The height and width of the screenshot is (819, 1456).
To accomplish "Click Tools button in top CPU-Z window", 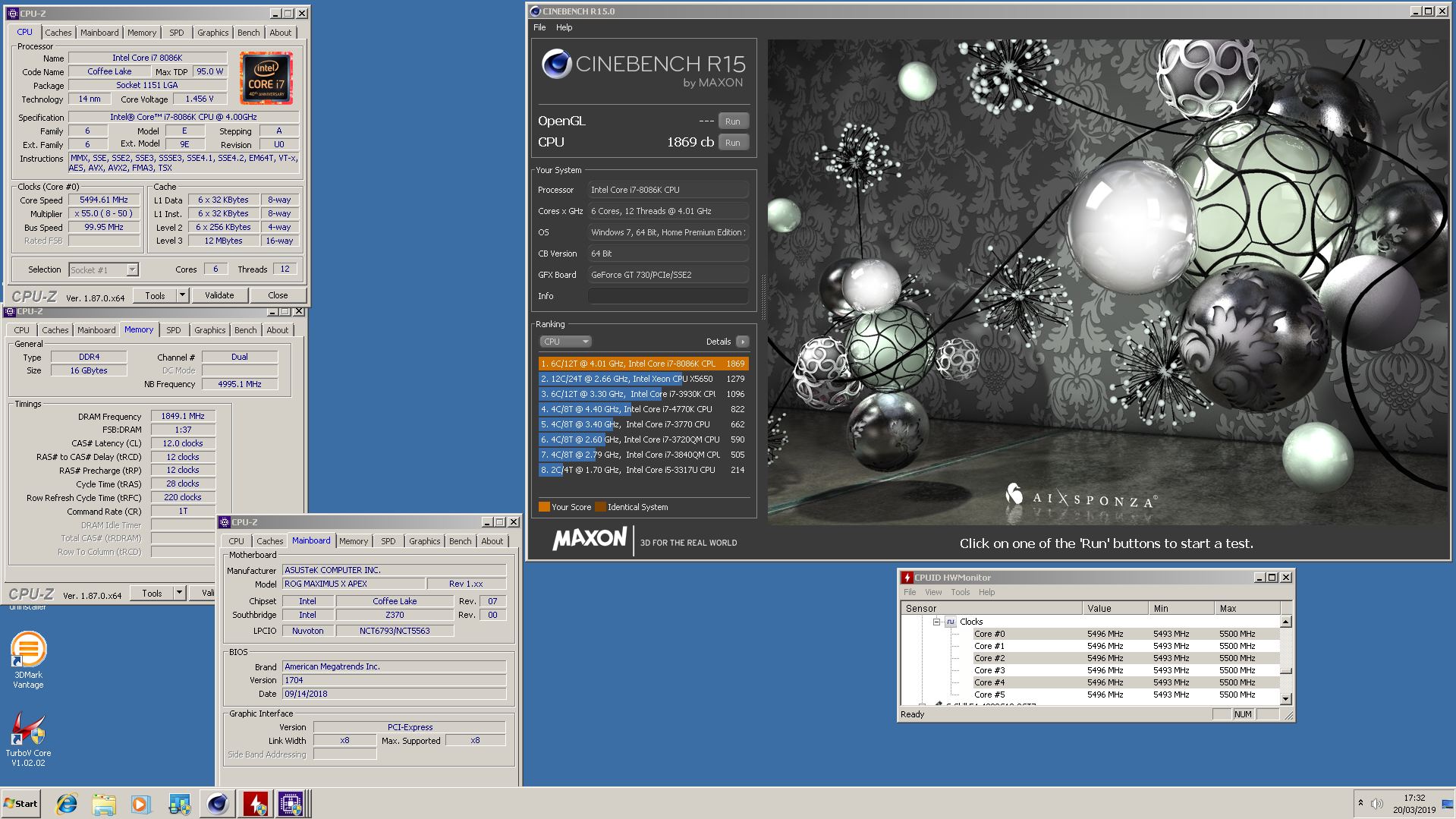I will (x=155, y=295).
